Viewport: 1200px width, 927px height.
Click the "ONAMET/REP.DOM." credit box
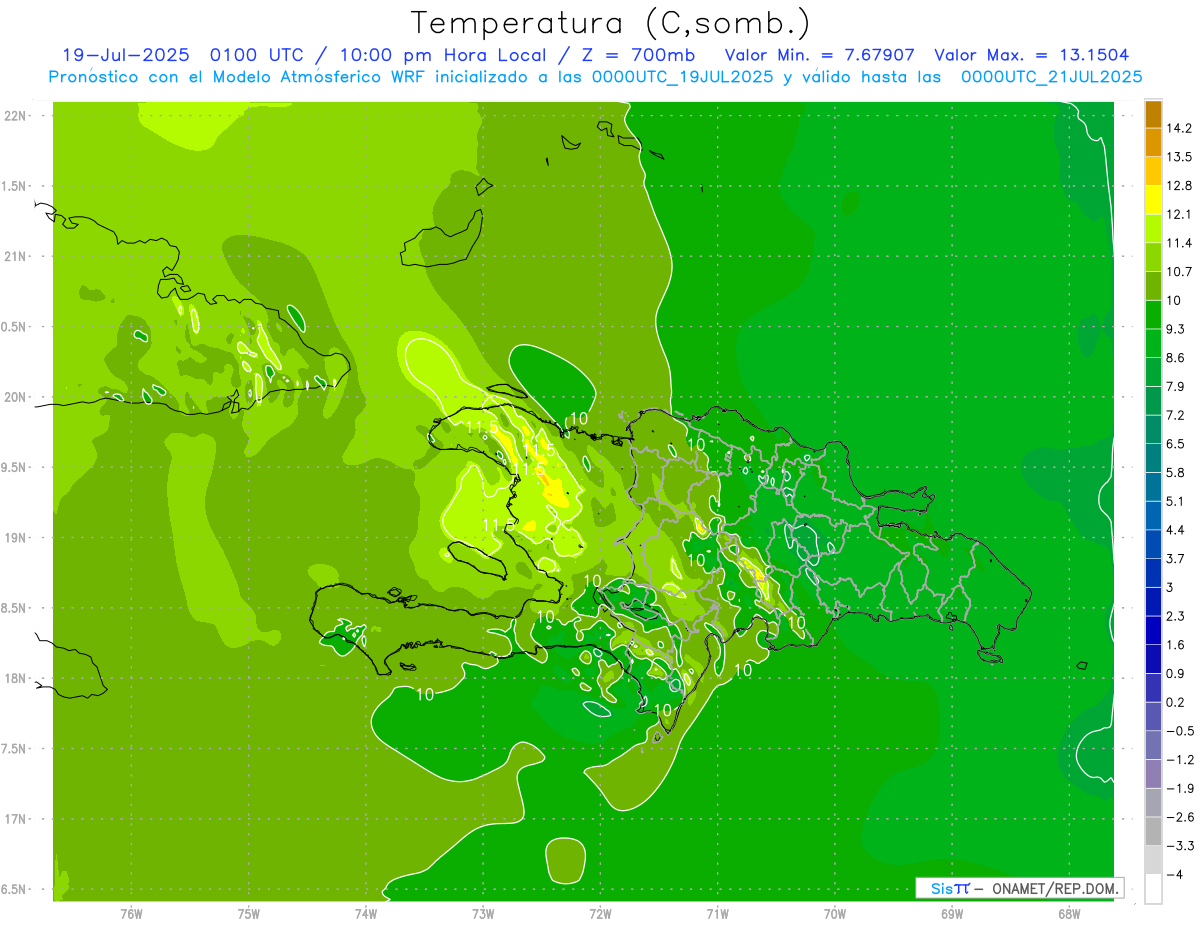1019,888
